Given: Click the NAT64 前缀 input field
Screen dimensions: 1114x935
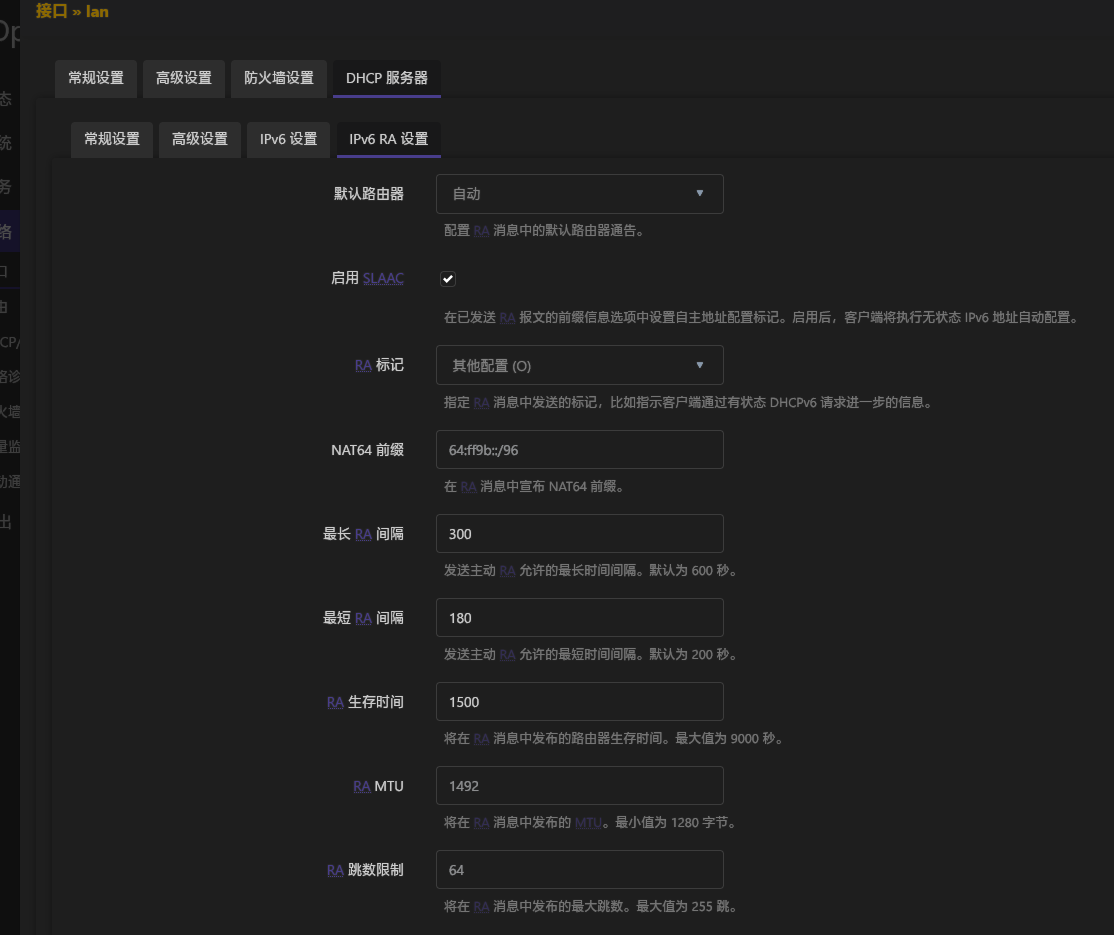Looking at the screenshot, I should (x=579, y=450).
